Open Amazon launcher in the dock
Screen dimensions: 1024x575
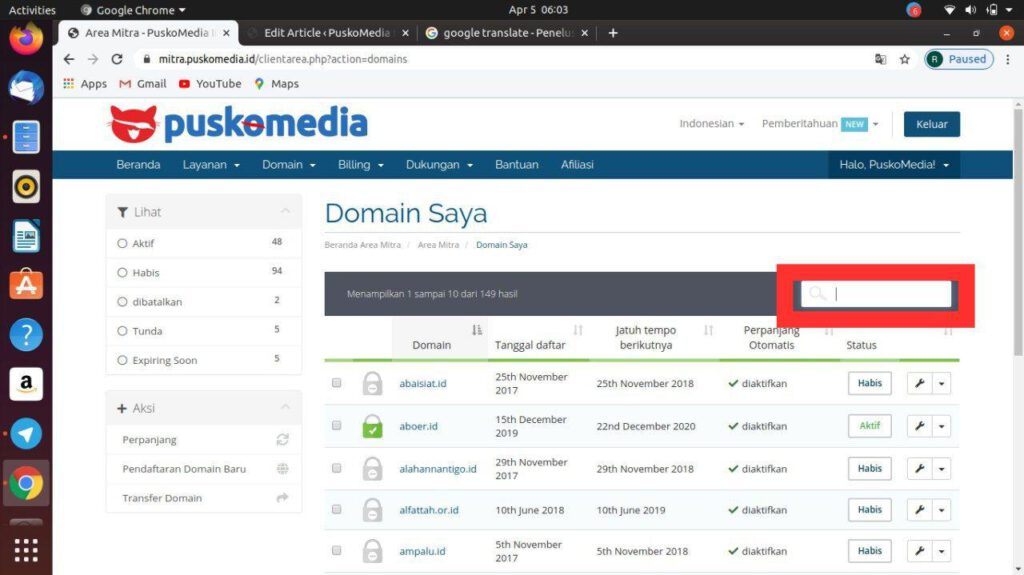coord(26,384)
